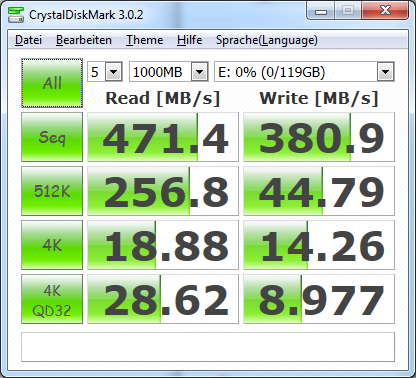This screenshot has height=378, width=416.
Task: Start the 4K benchmark
Action: (52, 245)
